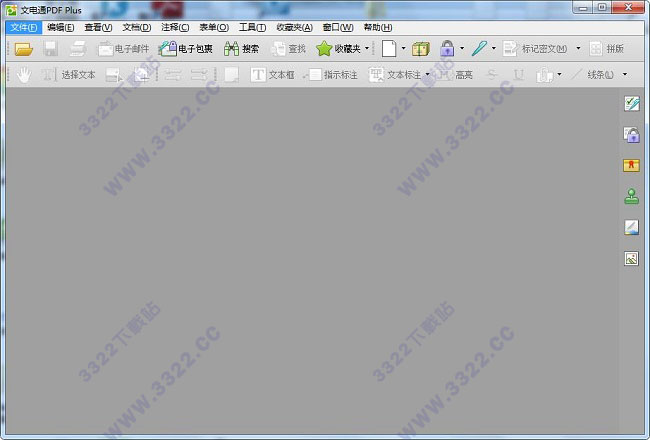Click the 文电通PDF Plus app icon in title bar
This screenshot has width=650, height=440.
click(11, 10)
